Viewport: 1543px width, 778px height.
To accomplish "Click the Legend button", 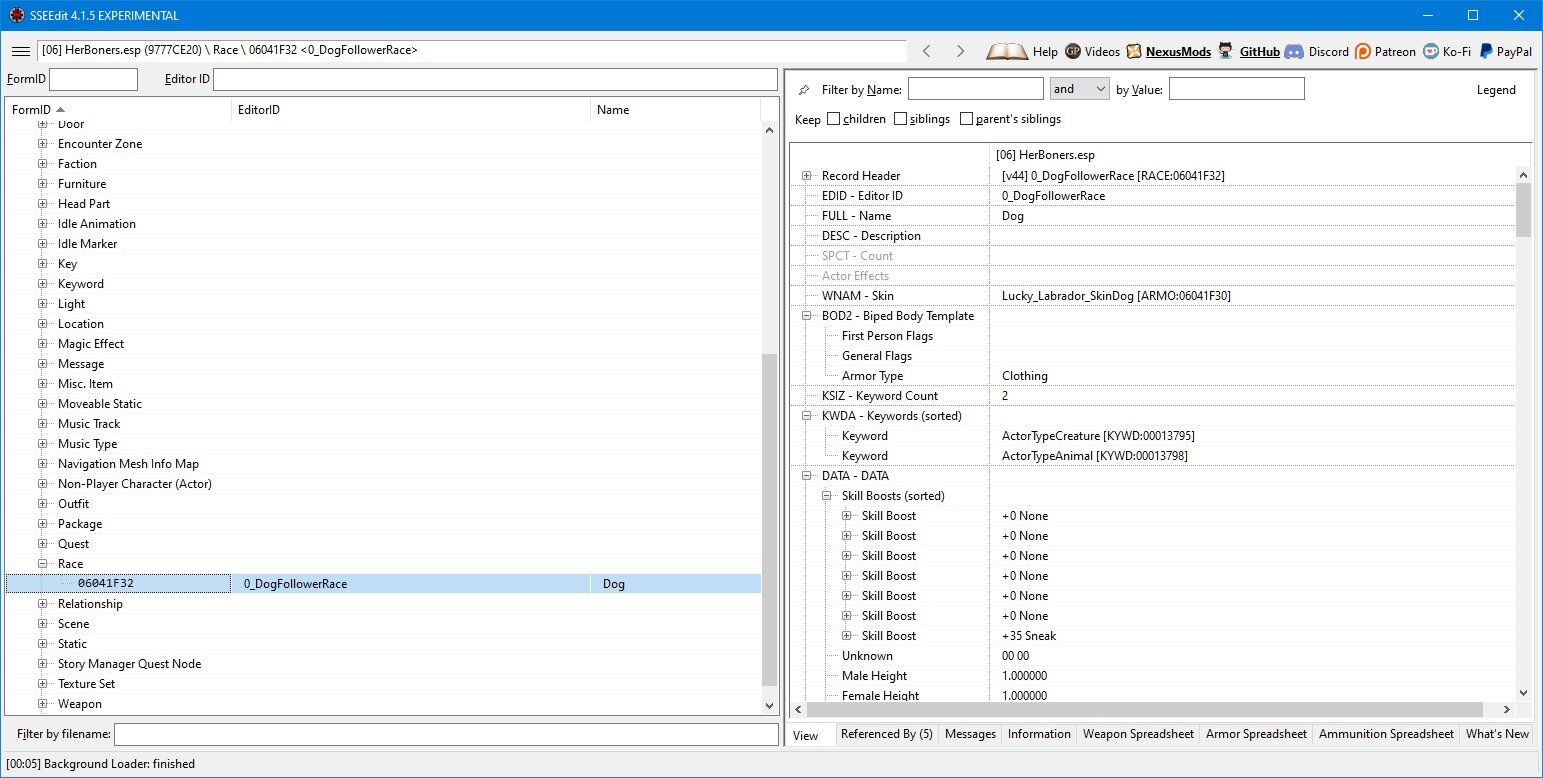I will click(1496, 90).
